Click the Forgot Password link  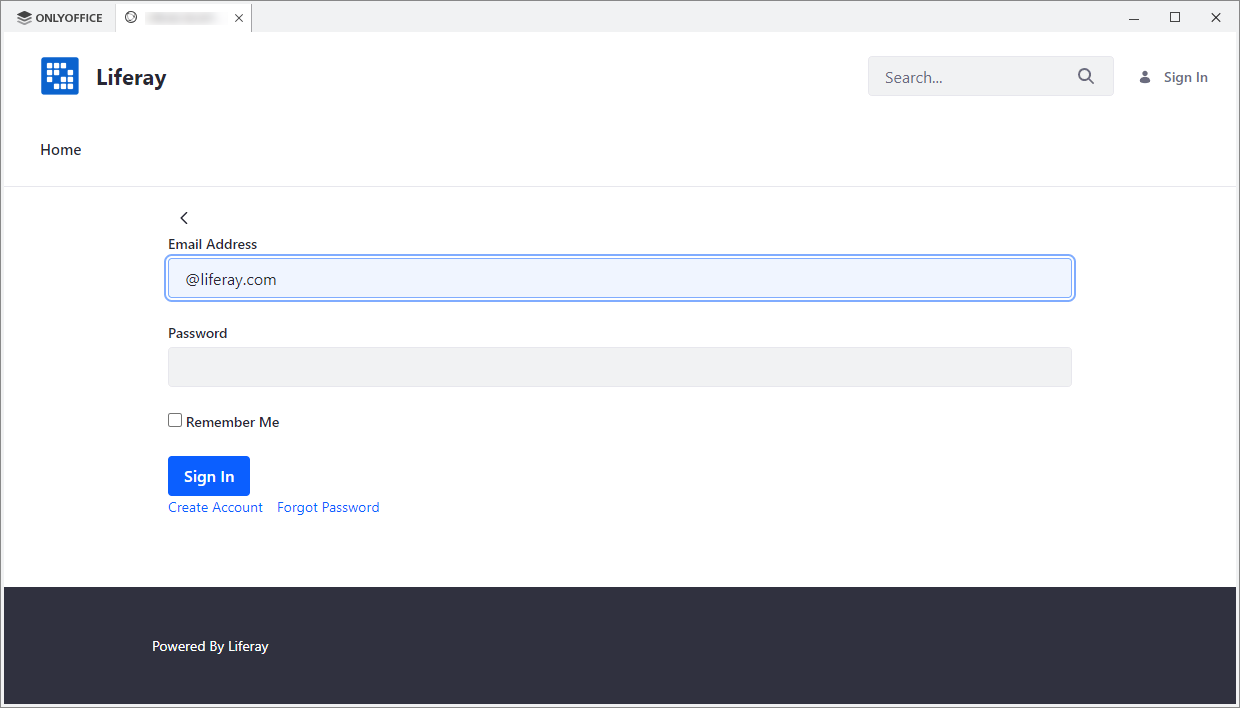(328, 507)
